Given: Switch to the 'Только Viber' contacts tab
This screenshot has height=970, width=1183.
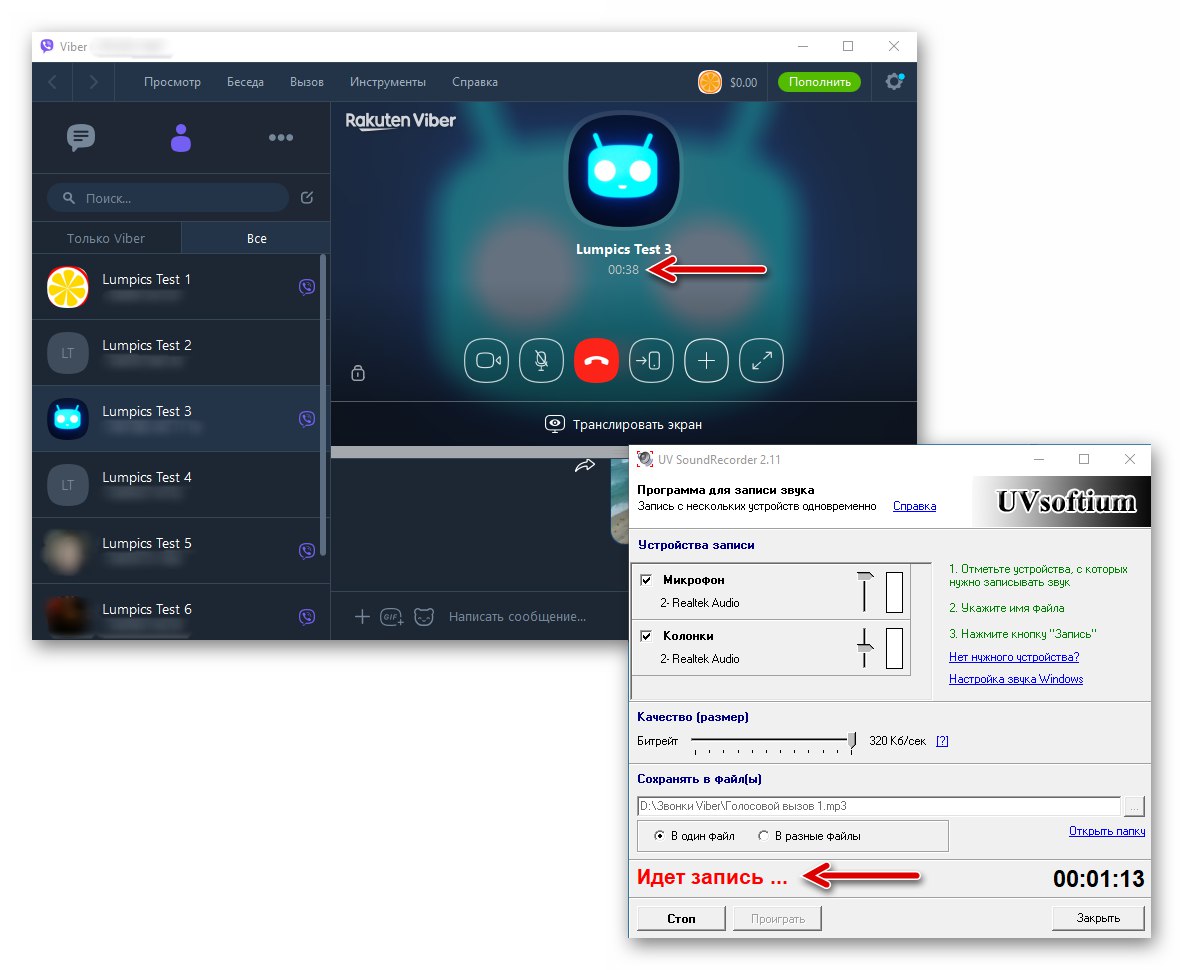Looking at the screenshot, I should click(x=106, y=238).
